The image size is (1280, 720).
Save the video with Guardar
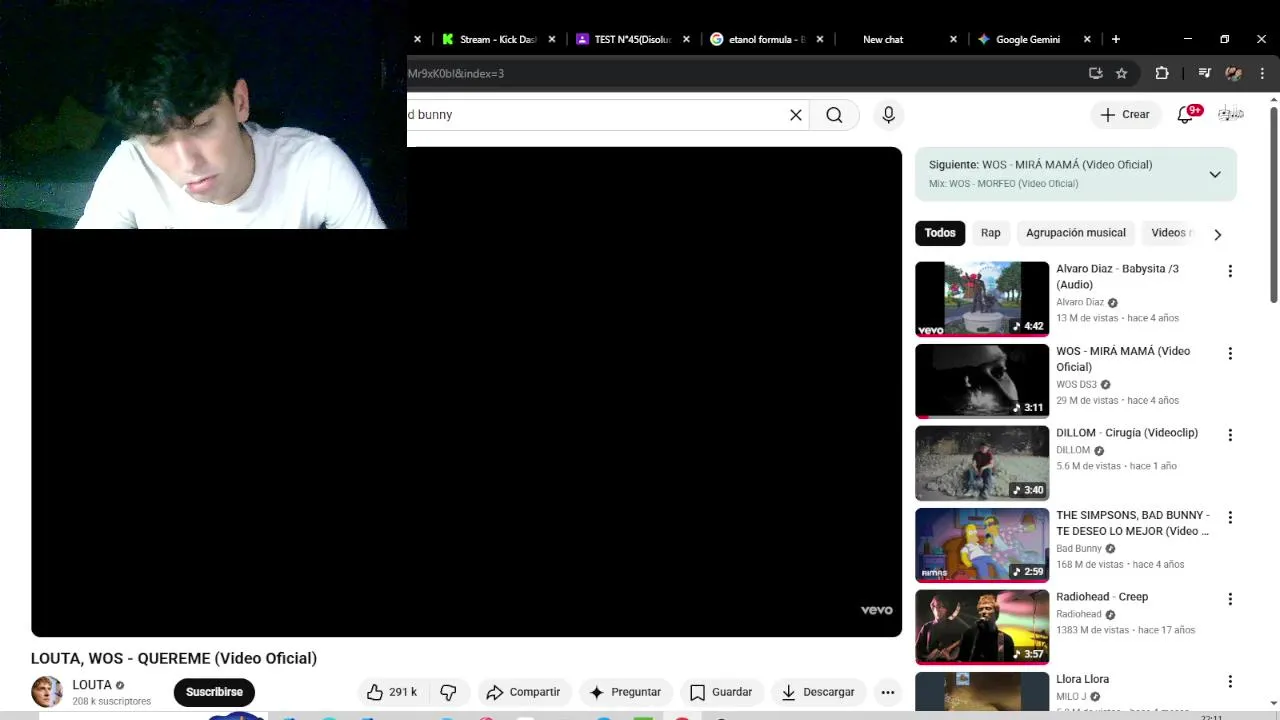(x=721, y=692)
